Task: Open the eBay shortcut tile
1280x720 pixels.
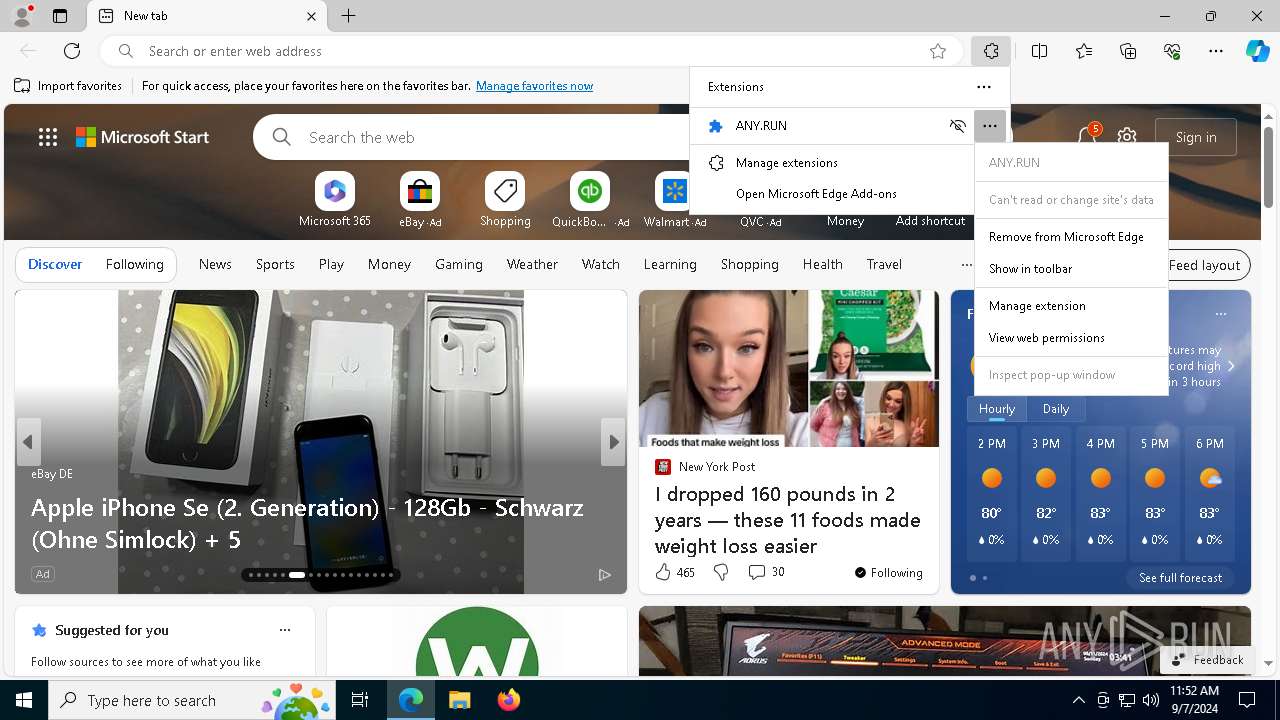Action: (x=420, y=200)
